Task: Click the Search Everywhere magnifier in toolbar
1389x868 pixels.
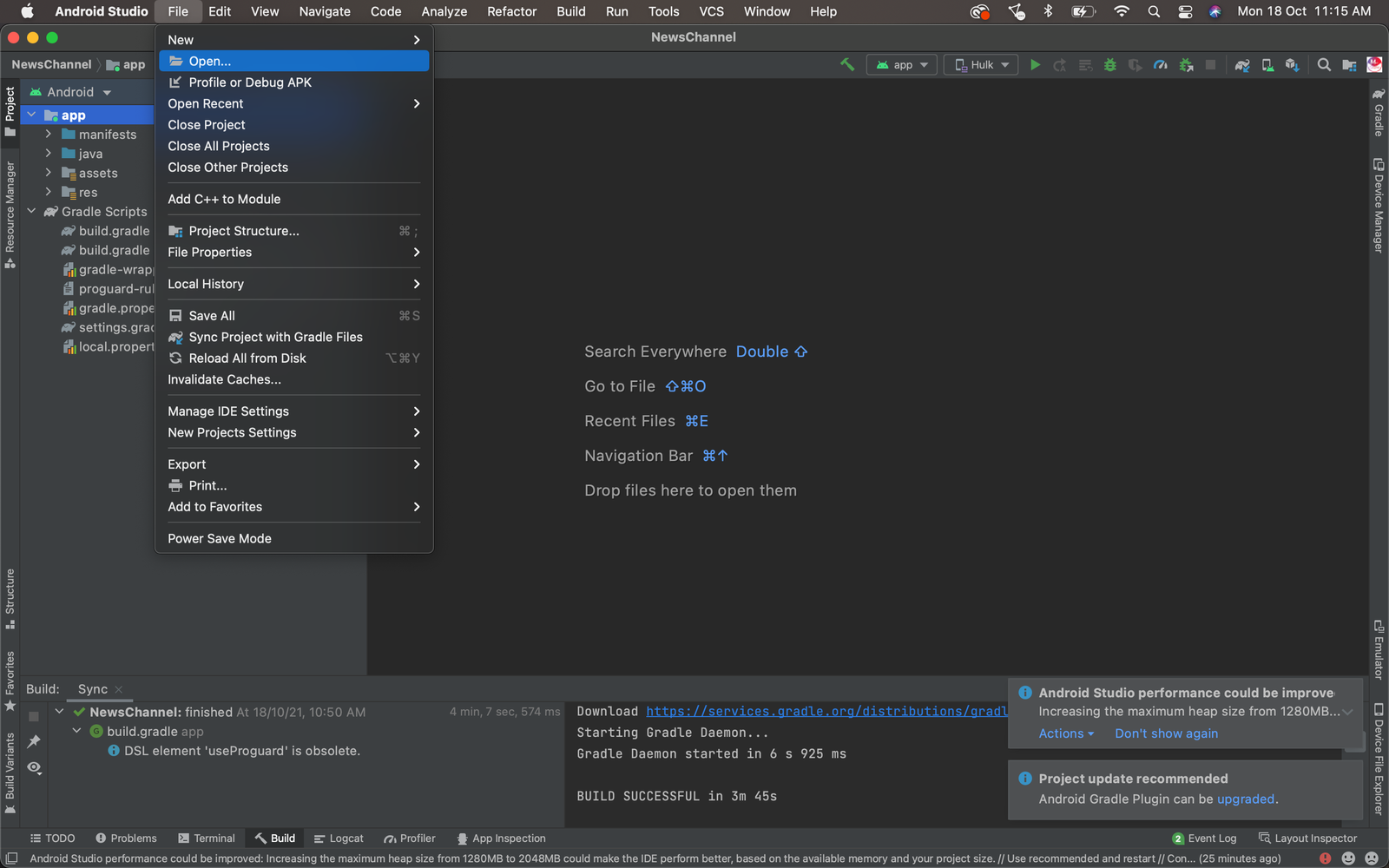Action: tap(1324, 65)
